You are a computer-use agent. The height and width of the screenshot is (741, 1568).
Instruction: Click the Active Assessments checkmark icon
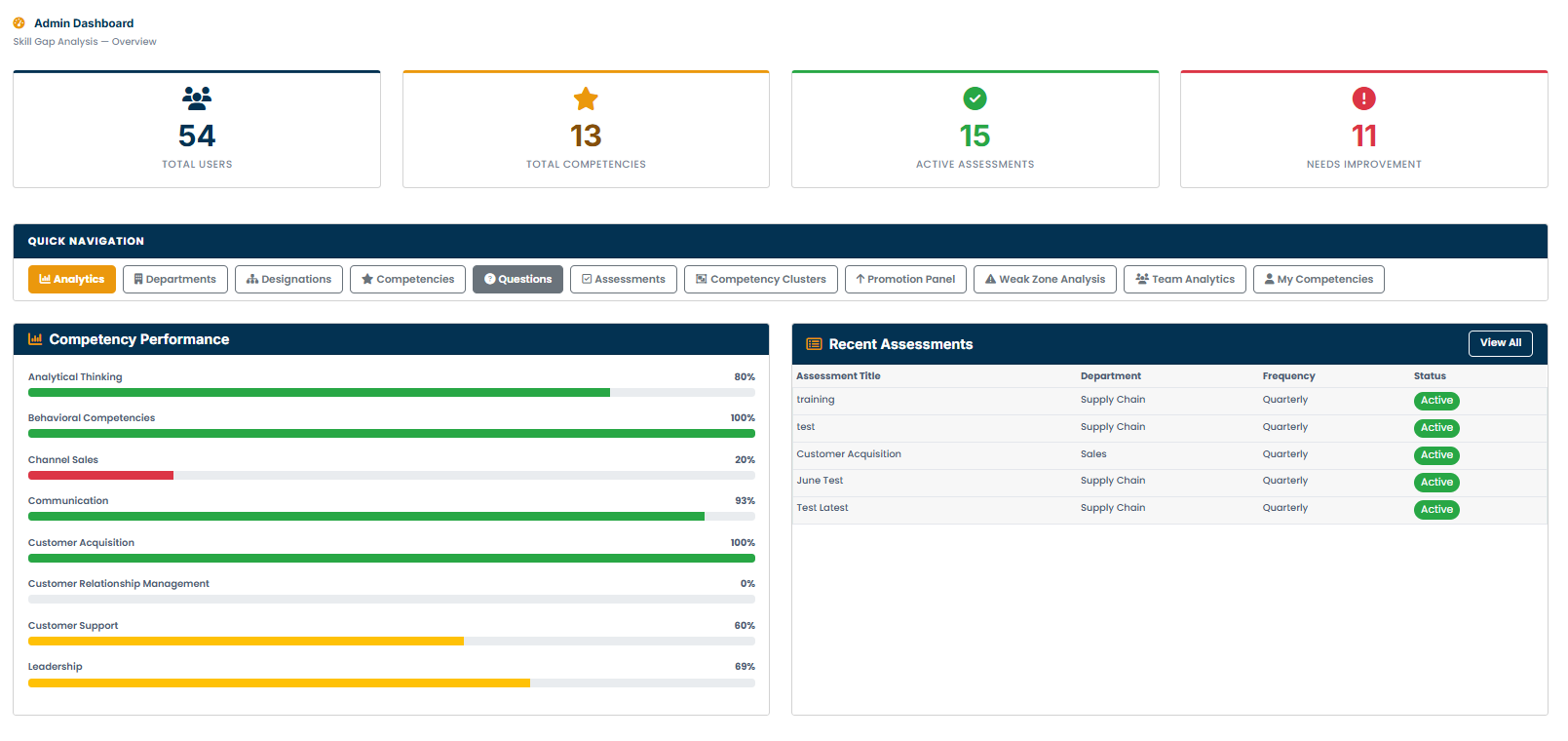[975, 98]
